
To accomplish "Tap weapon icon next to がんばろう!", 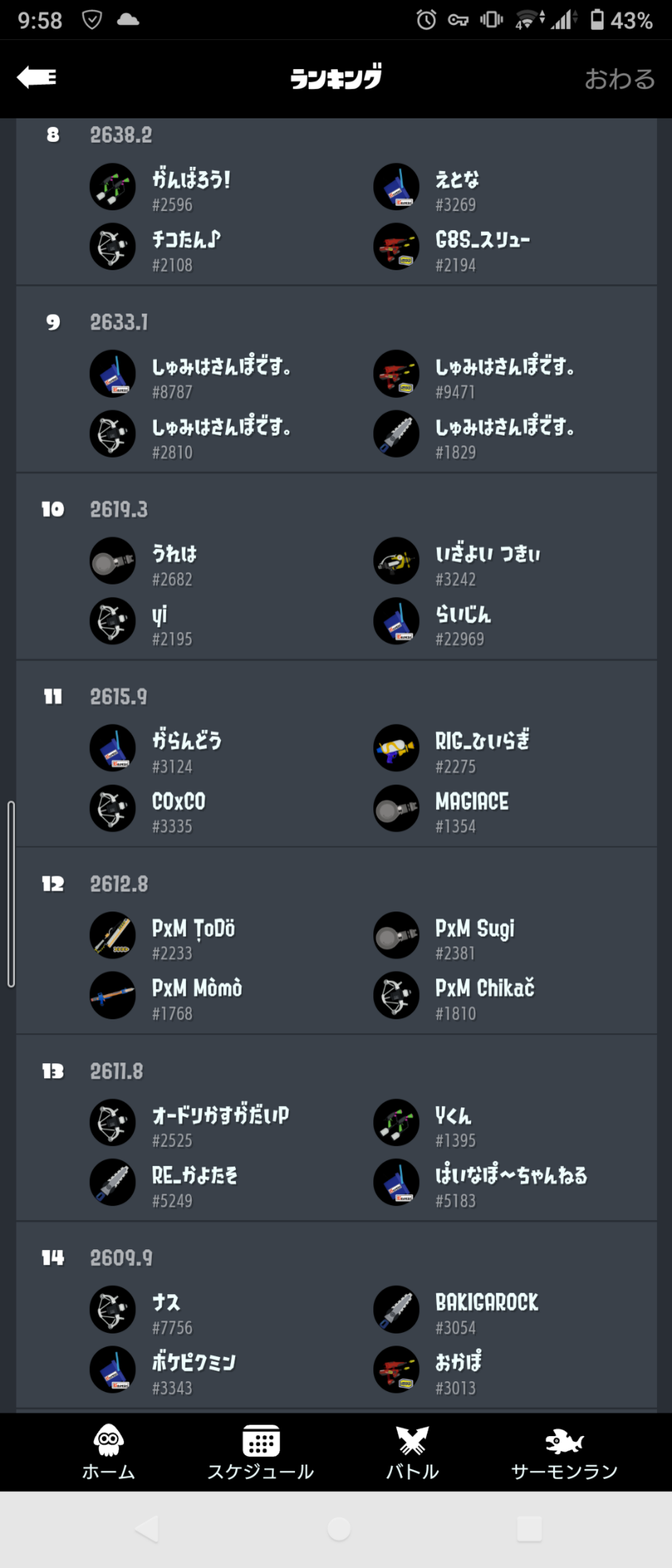I will (x=113, y=186).
